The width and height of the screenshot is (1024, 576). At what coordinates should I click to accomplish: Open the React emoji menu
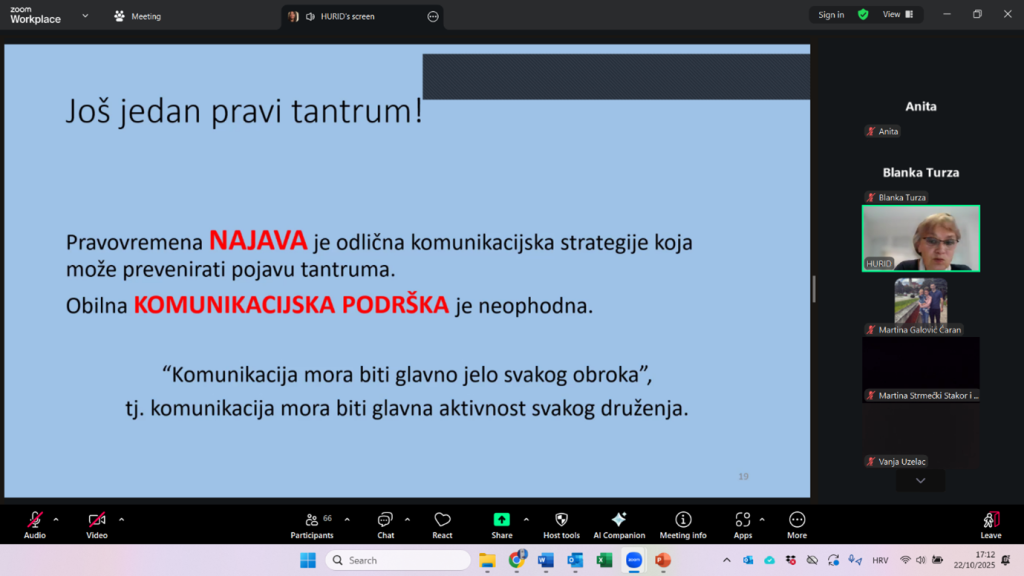point(442,524)
